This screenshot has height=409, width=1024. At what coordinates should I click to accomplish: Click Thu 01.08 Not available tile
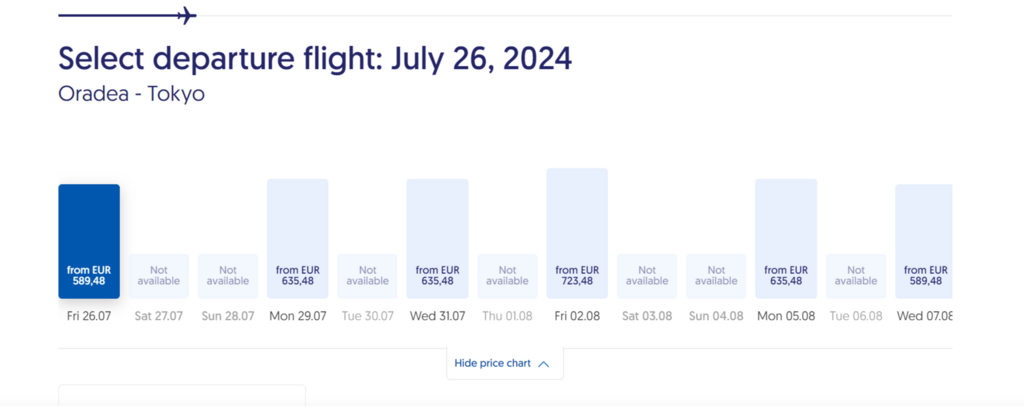coord(507,276)
